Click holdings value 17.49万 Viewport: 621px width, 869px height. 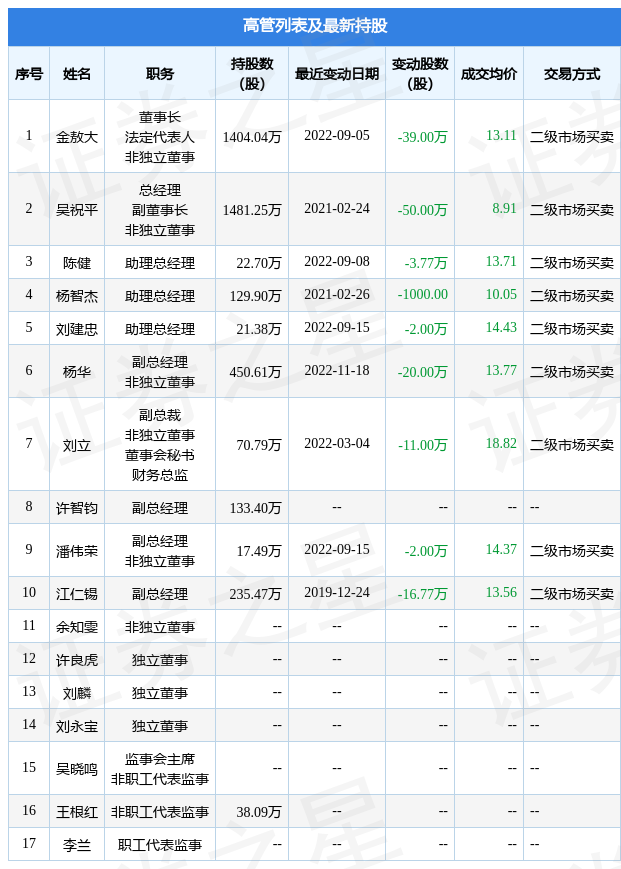pos(259,551)
